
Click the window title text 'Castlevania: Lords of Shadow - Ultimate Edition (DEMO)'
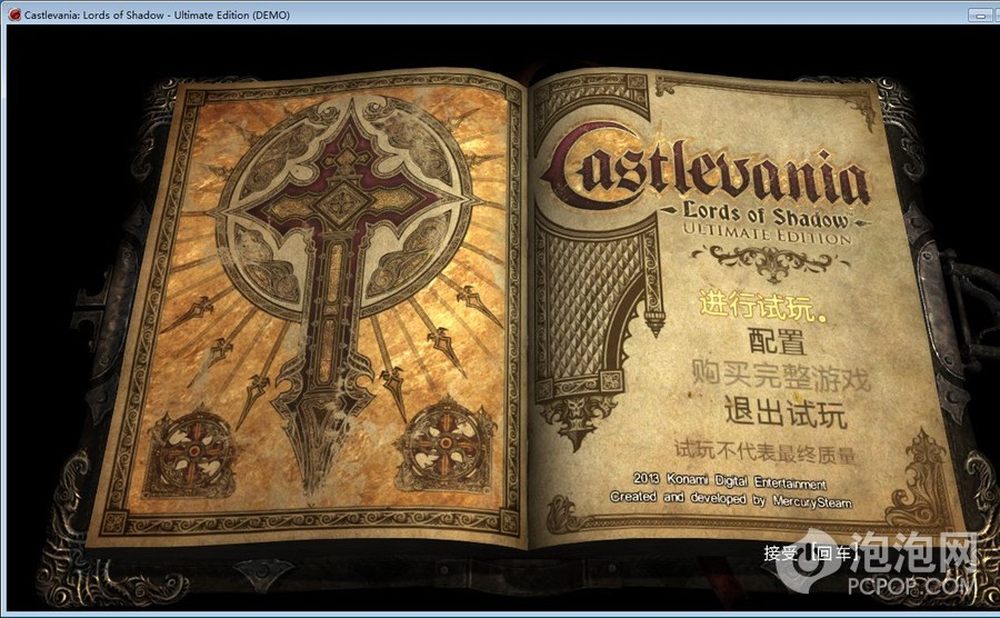coord(157,15)
